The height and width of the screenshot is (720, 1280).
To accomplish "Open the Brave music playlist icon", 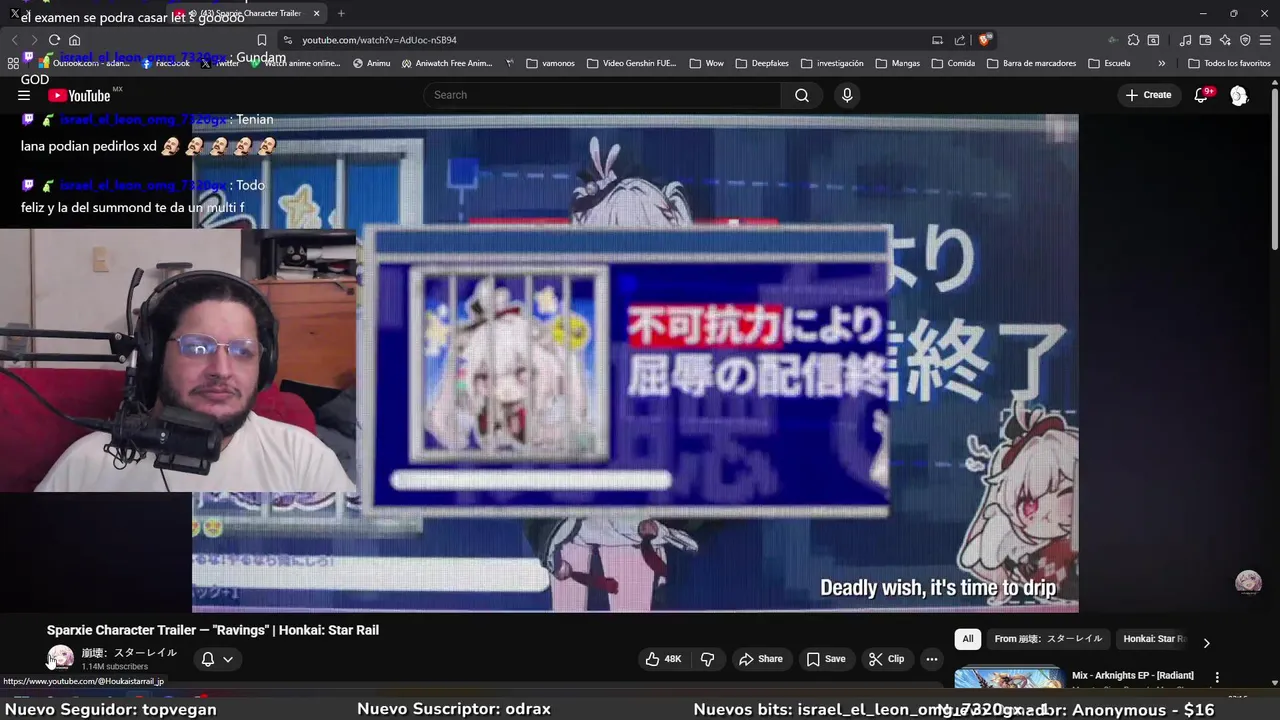I will click(1186, 40).
